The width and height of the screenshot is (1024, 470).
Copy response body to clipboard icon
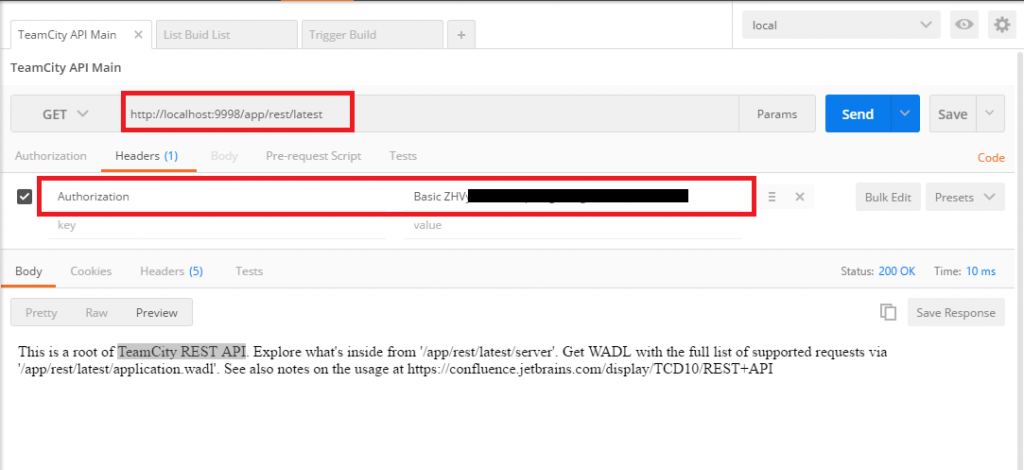tap(888, 312)
